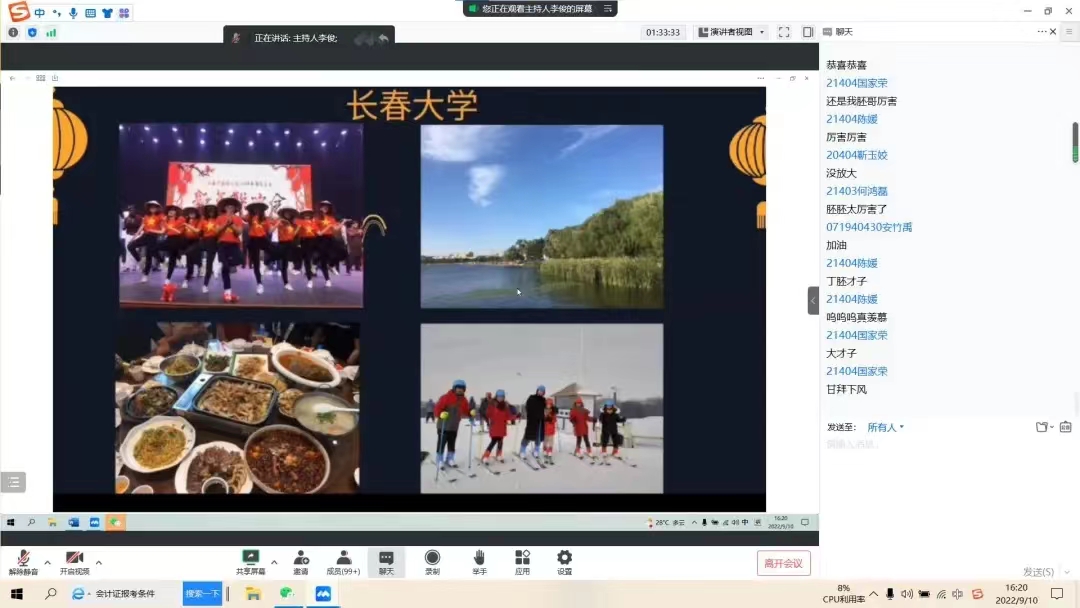The image size is (1080, 608).
Task: Click 发送(S) send button
Action: click(1038, 572)
